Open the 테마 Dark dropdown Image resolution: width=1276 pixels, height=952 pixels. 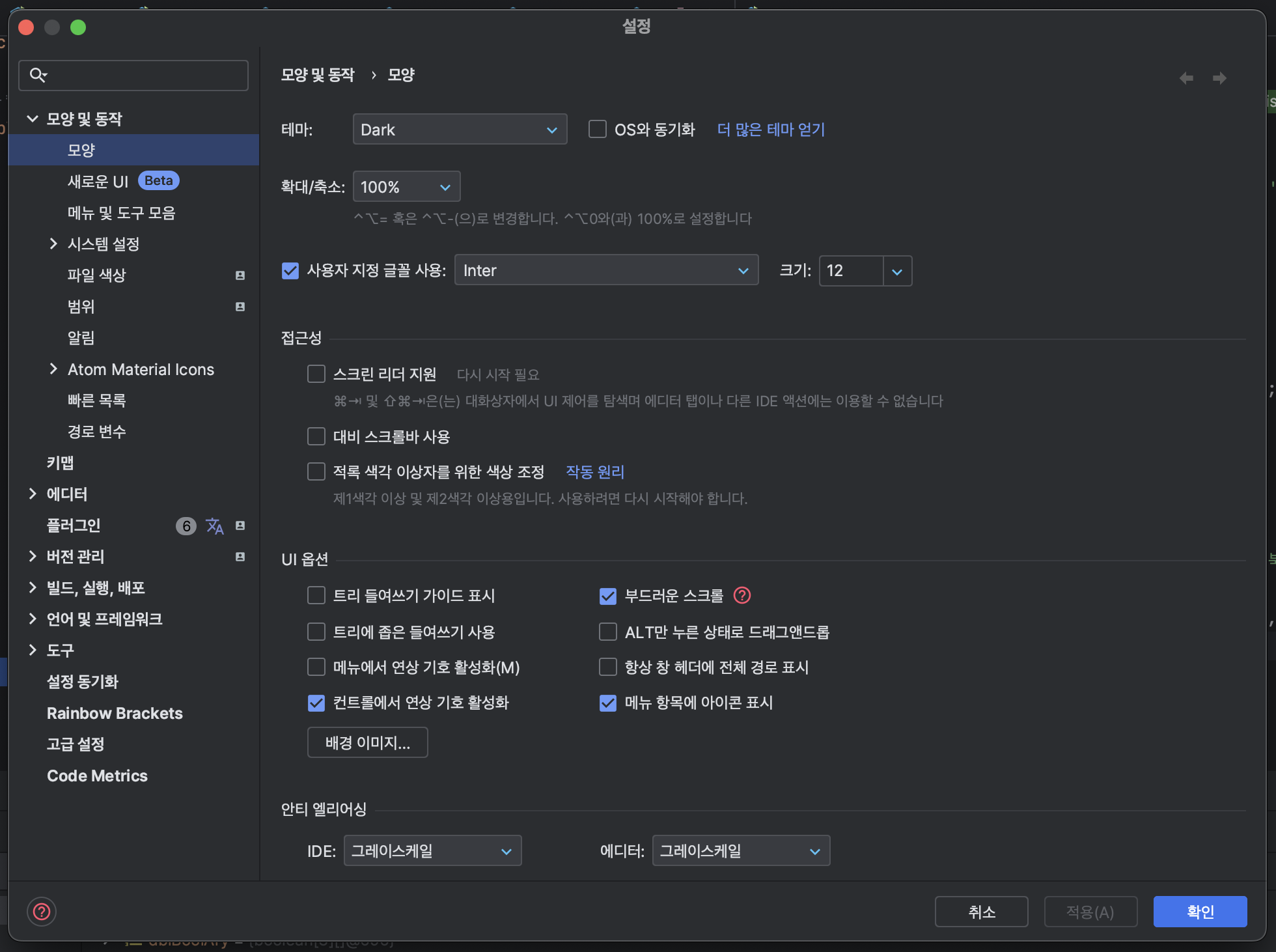point(460,130)
